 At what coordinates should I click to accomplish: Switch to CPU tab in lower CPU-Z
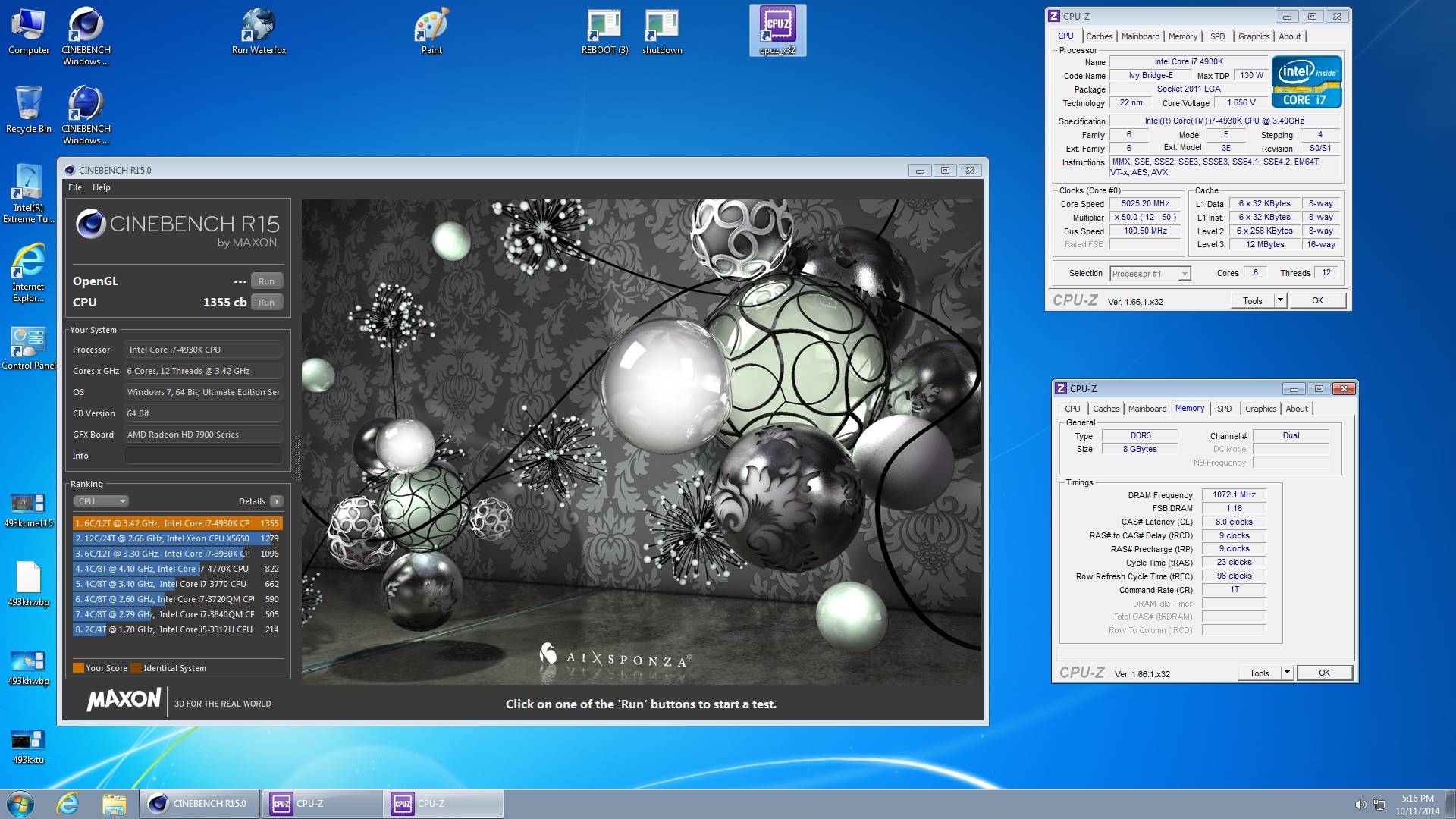(1072, 409)
